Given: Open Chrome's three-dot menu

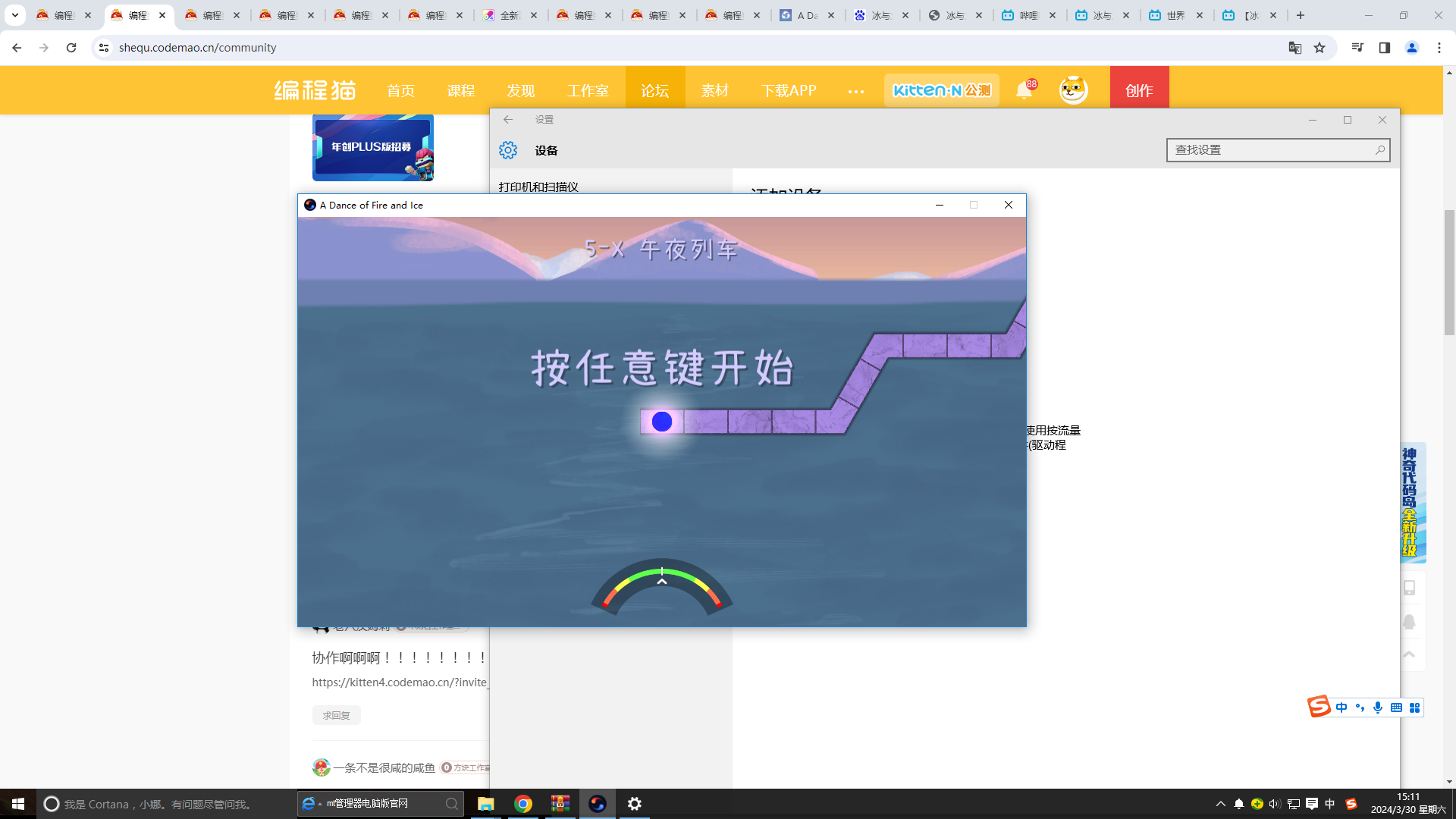Looking at the screenshot, I should pyautogui.click(x=1439, y=48).
